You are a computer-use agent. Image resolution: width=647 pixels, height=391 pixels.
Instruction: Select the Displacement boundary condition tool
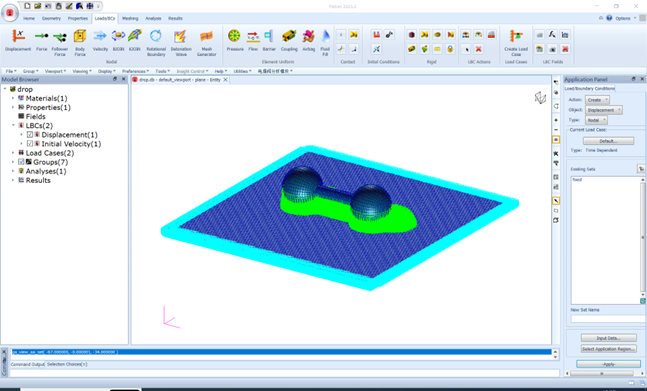(x=18, y=40)
